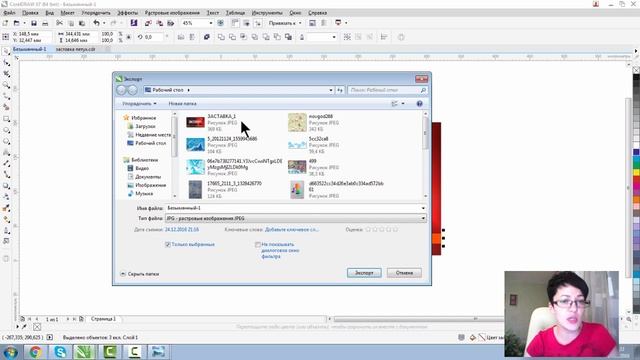Image resolution: width=640 pixels, height=360 pixels.
Task: Click 'Новая папка' button
Action: pyautogui.click(x=182, y=104)
